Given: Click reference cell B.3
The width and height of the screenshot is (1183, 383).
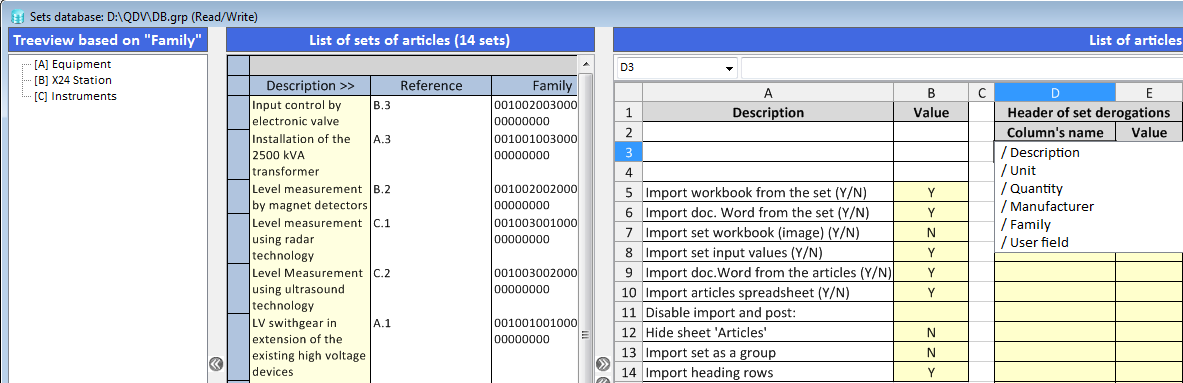Looking at the screenshot, I should tap(431, 113).
